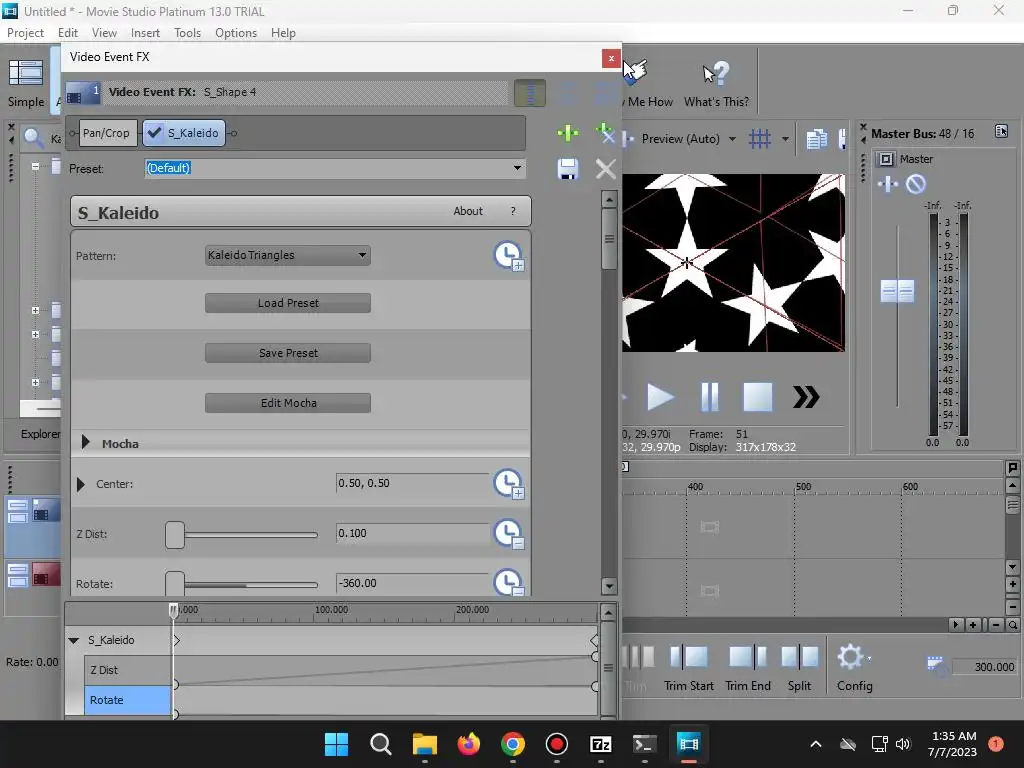
Task: Click the Z Dist animate clock icon
Action: click(509, 534)
